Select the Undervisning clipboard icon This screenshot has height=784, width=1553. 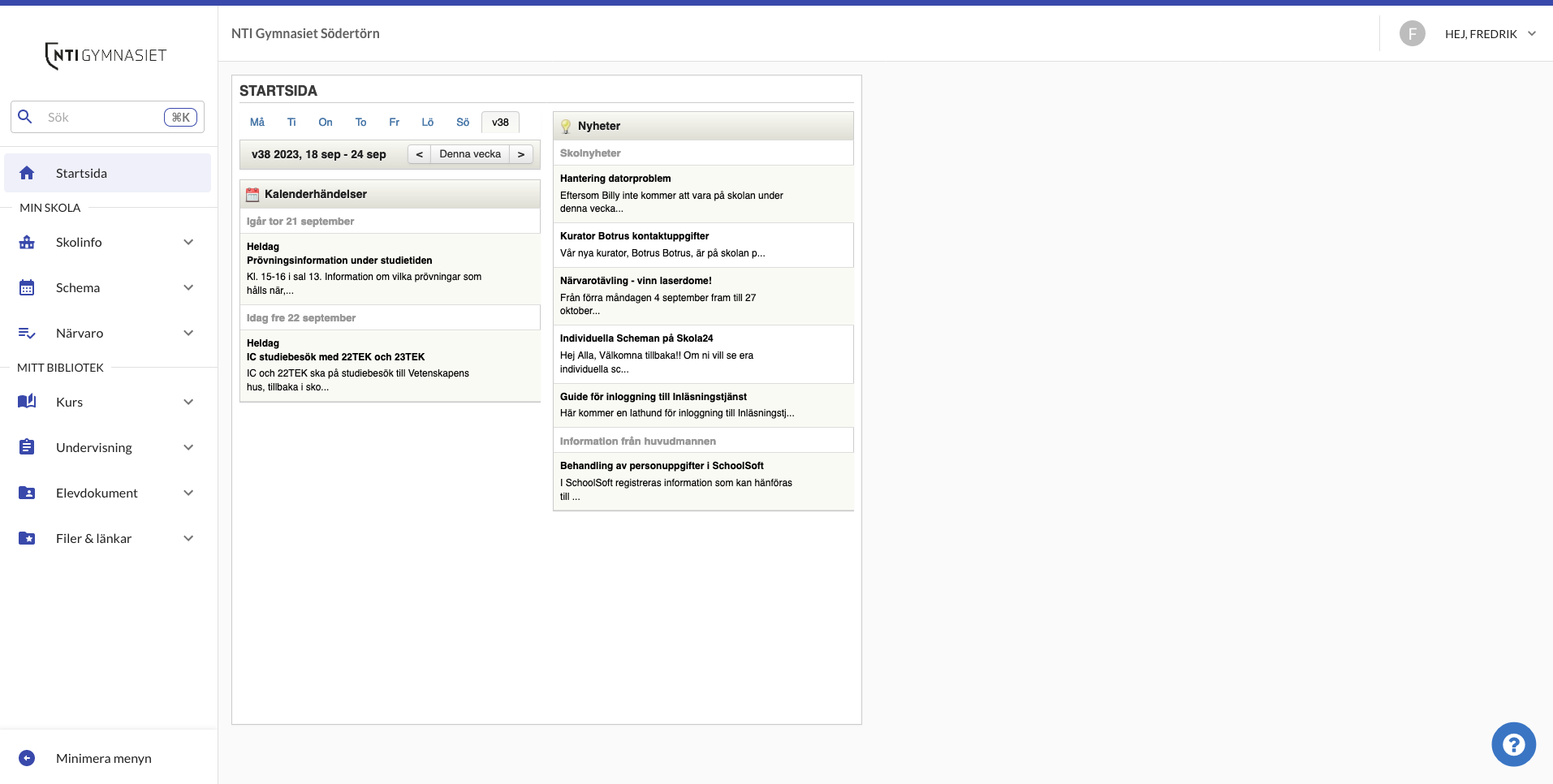point(28,446)
